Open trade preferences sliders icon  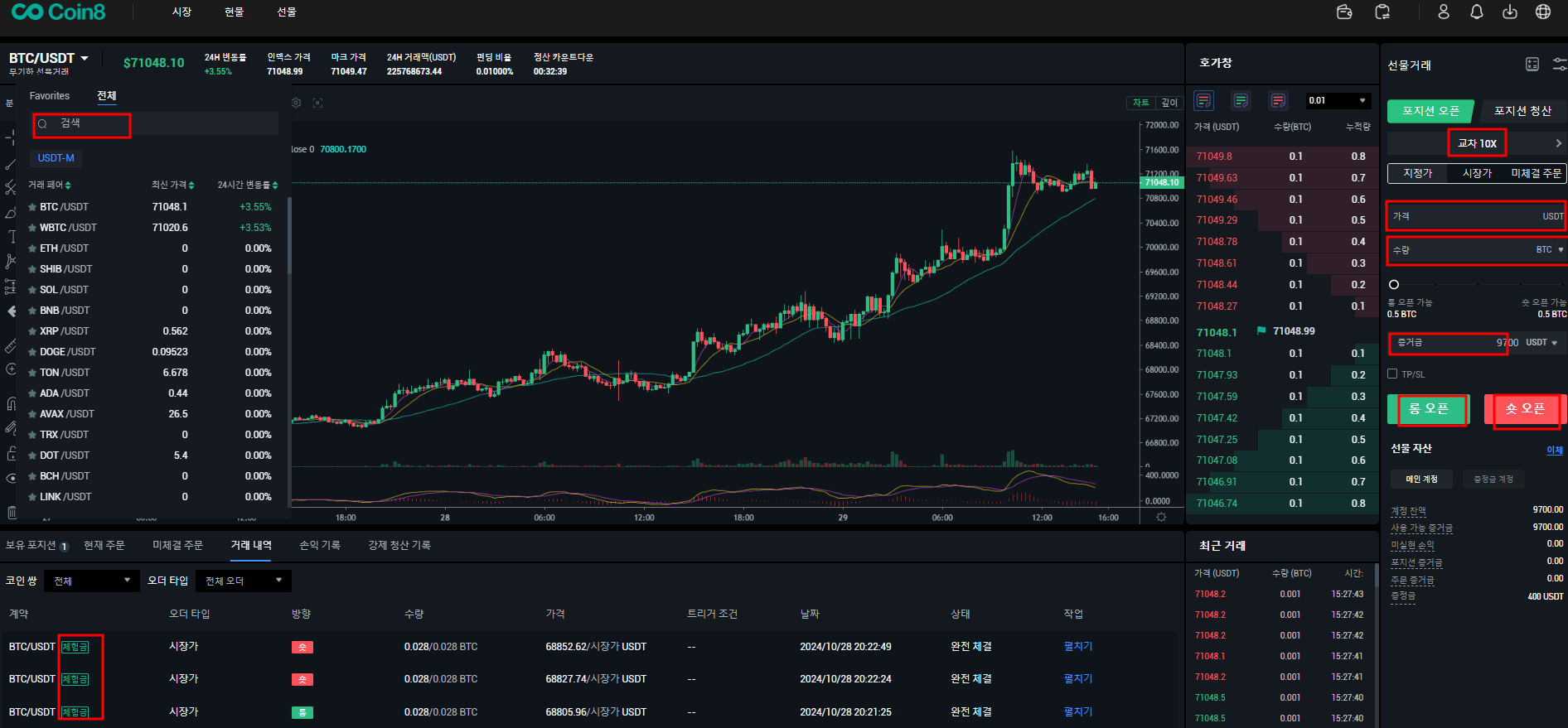coord(1559,65)
